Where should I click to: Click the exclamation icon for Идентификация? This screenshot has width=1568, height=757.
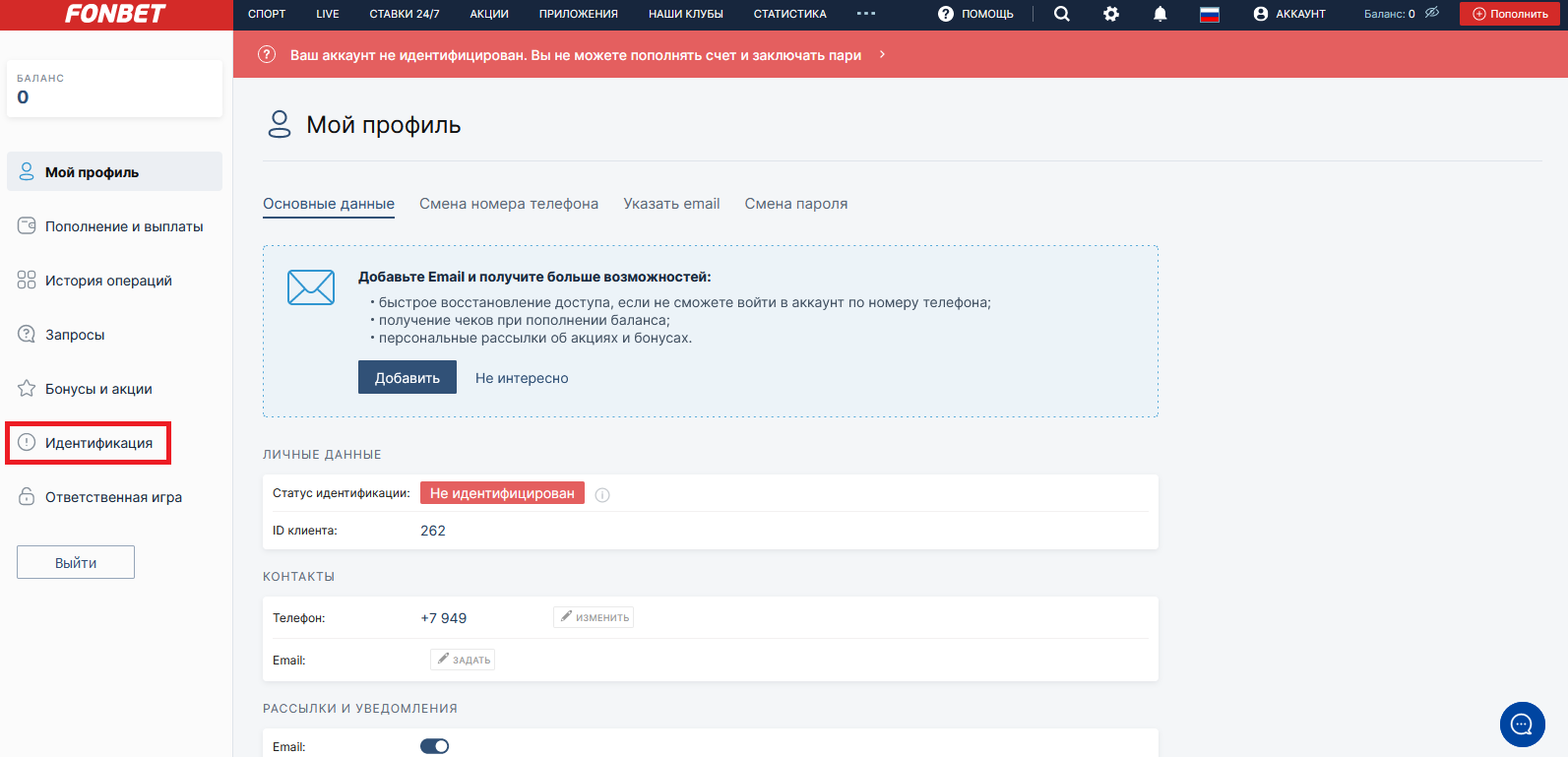coord(27,442)
